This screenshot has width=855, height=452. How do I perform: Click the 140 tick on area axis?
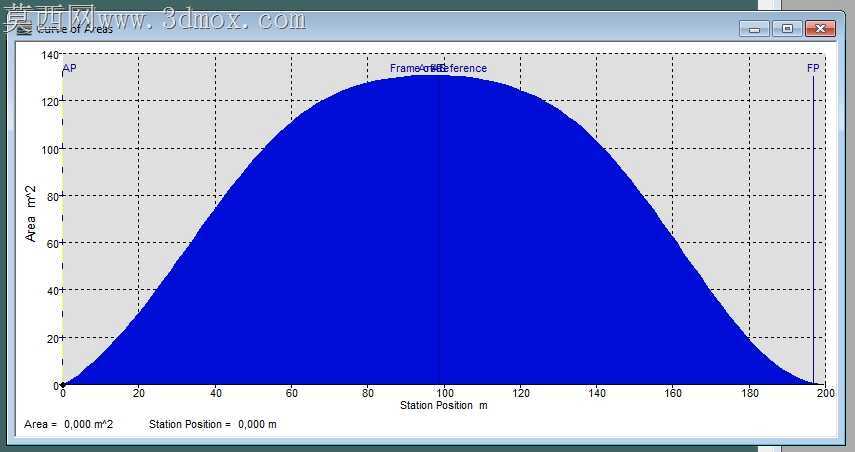click(x=50, y=55)
